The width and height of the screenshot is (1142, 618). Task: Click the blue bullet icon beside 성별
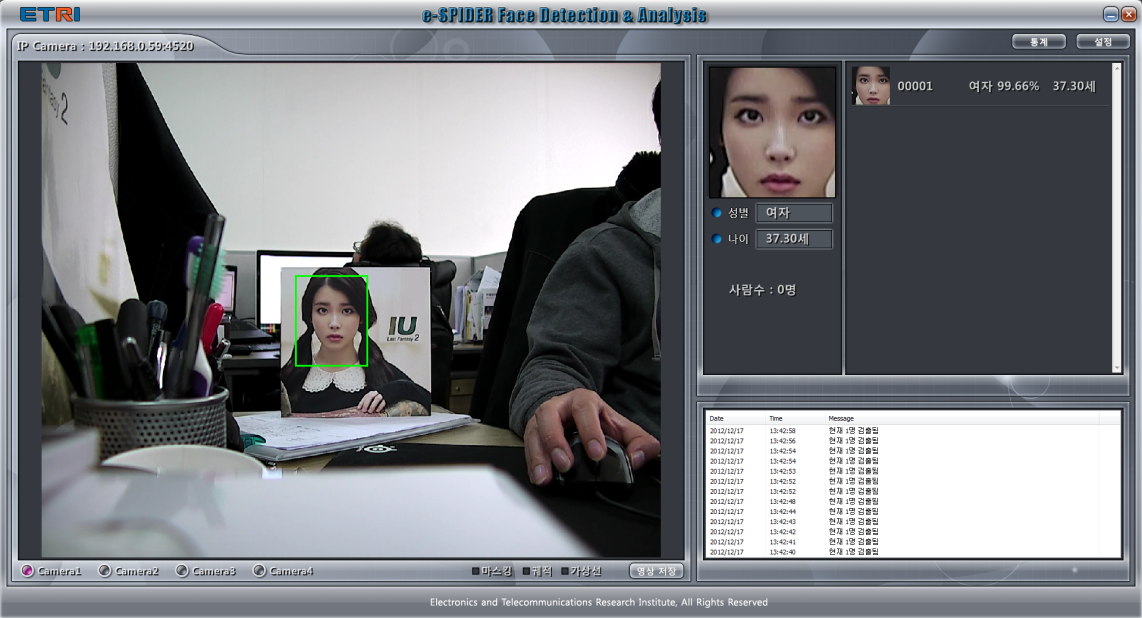(716, 213)
